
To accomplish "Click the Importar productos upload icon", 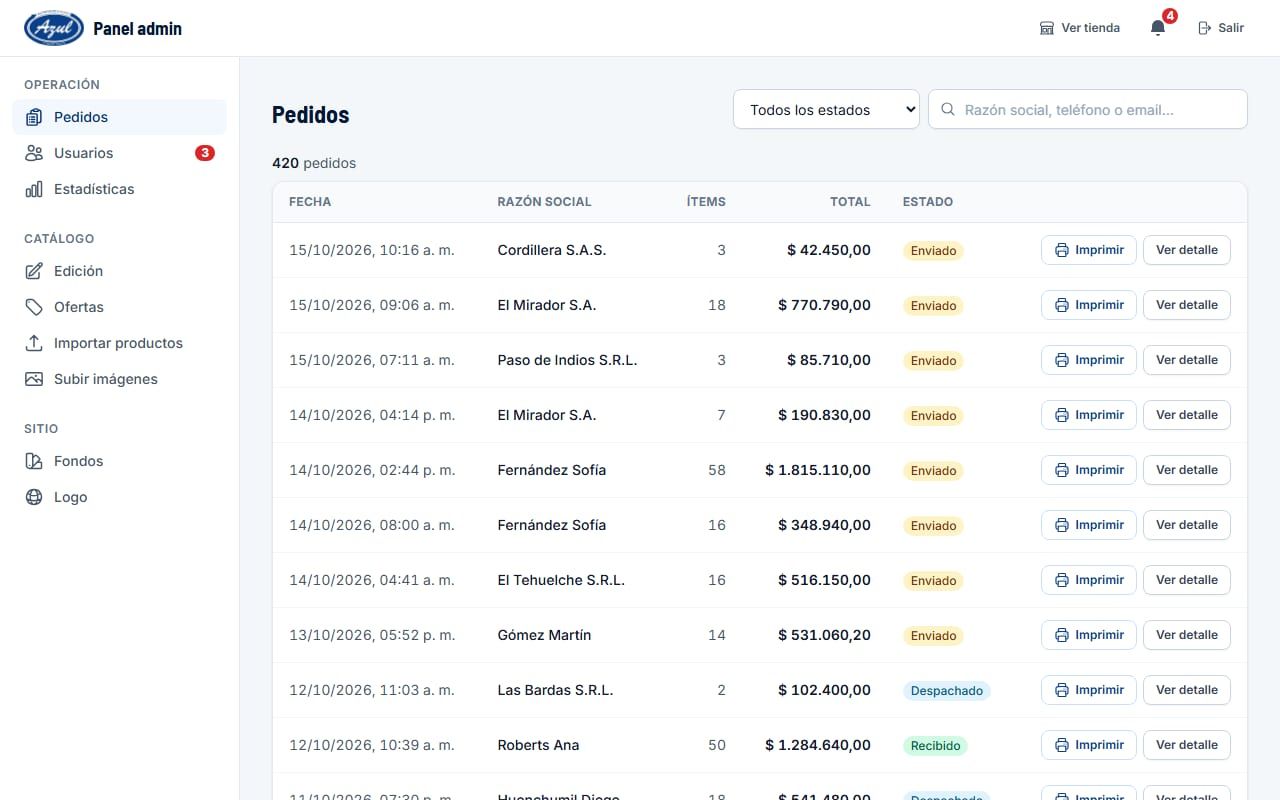I will (34, 343).
